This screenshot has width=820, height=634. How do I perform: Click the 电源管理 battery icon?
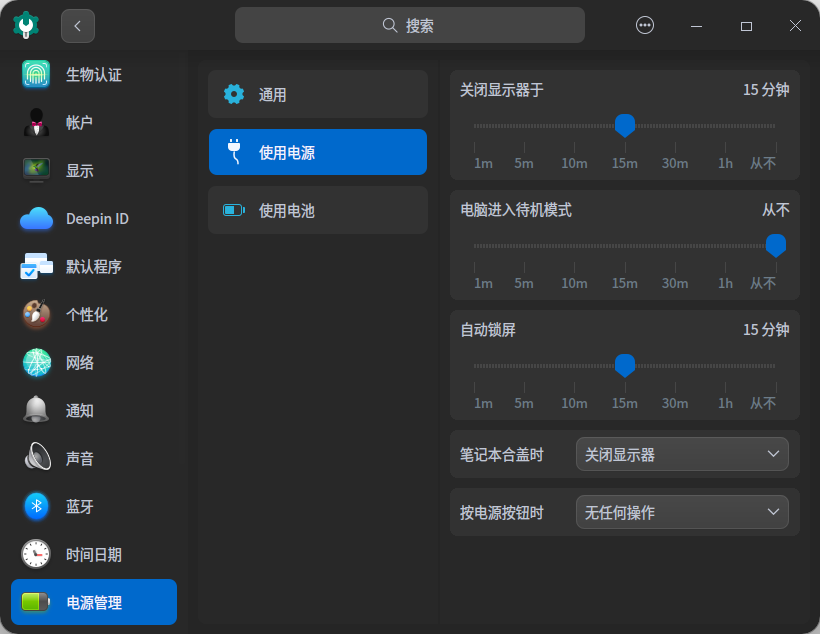pos(36,602)
